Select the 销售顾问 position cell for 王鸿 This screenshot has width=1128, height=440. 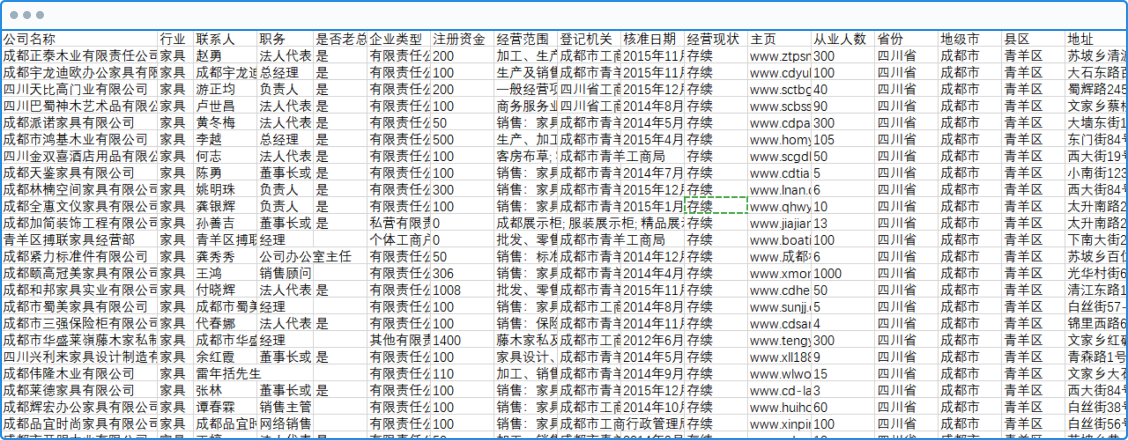pyautogui.click(x=285, y=273)
